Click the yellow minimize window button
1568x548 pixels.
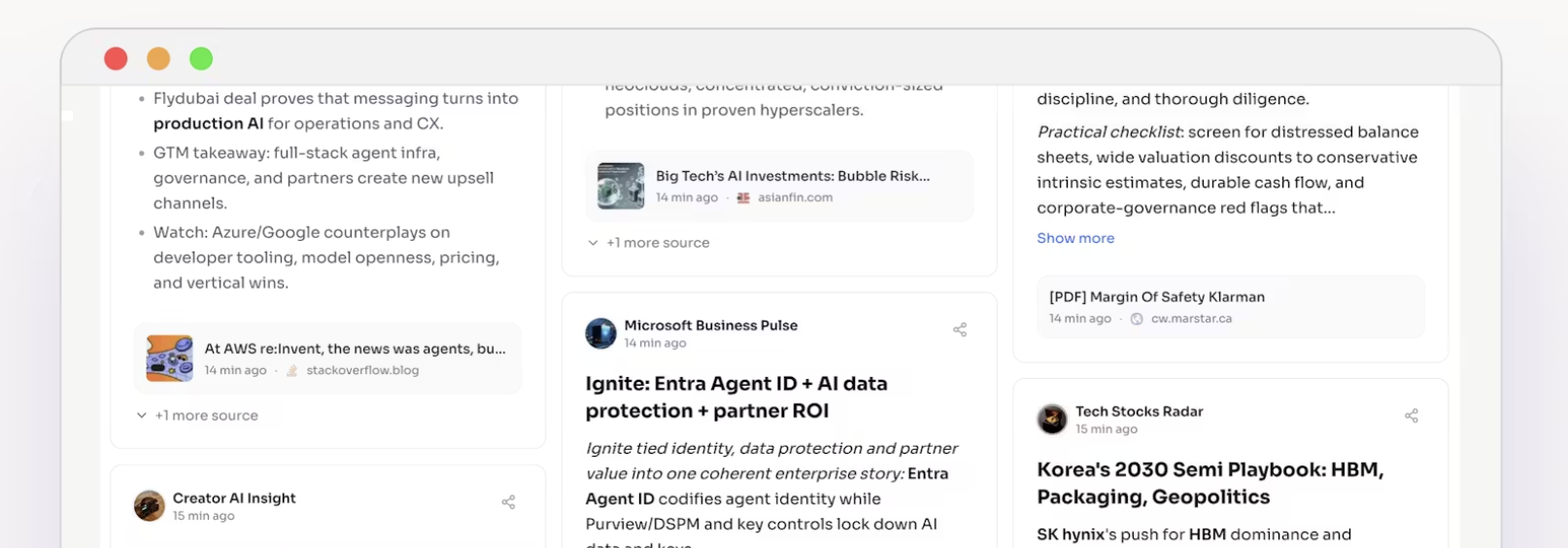click(158, 59)
